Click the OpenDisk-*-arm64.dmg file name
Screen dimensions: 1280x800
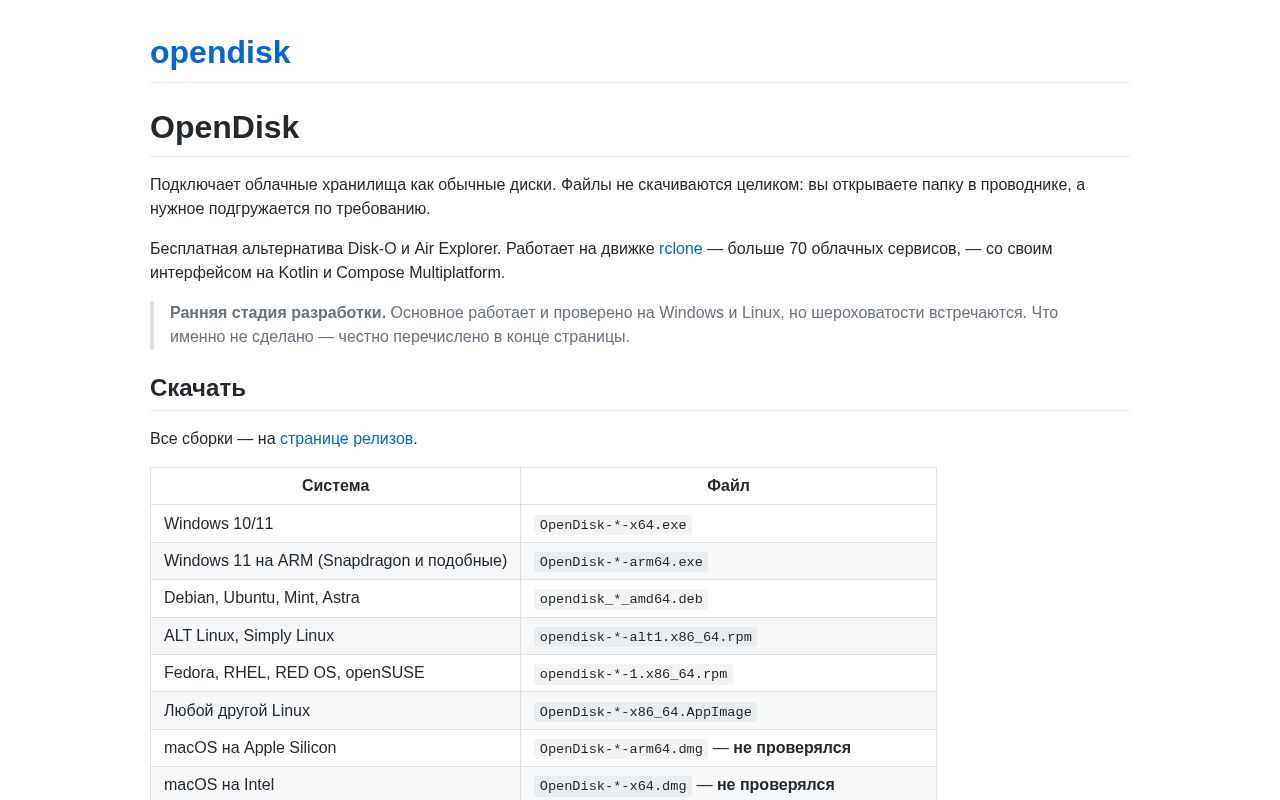point(621,749)
